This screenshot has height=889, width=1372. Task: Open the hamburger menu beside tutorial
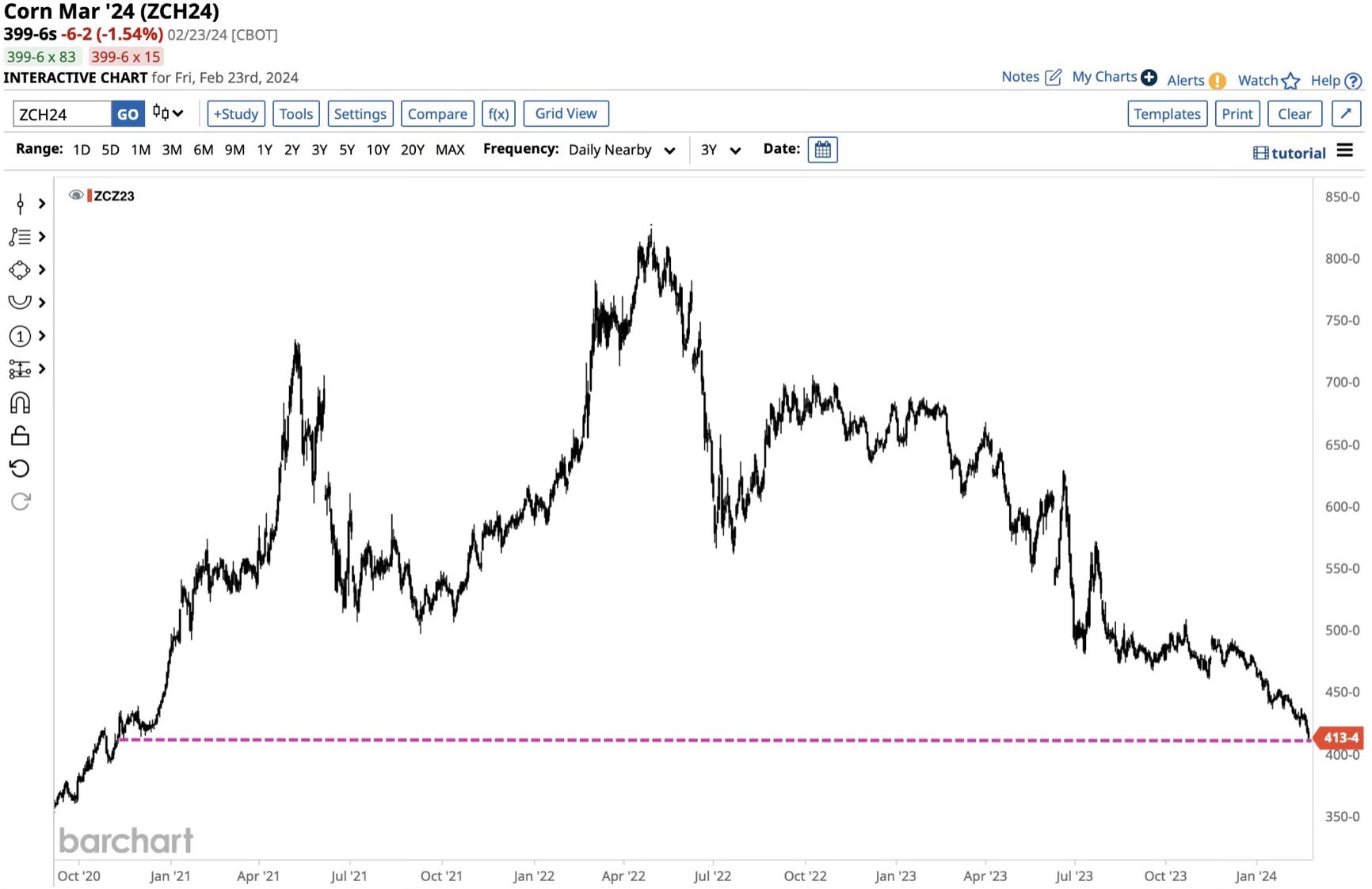[1345, 151]
